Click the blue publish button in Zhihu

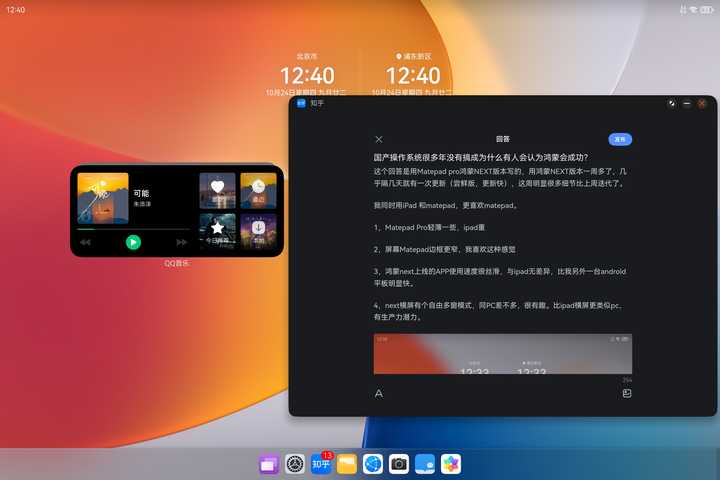620,139
